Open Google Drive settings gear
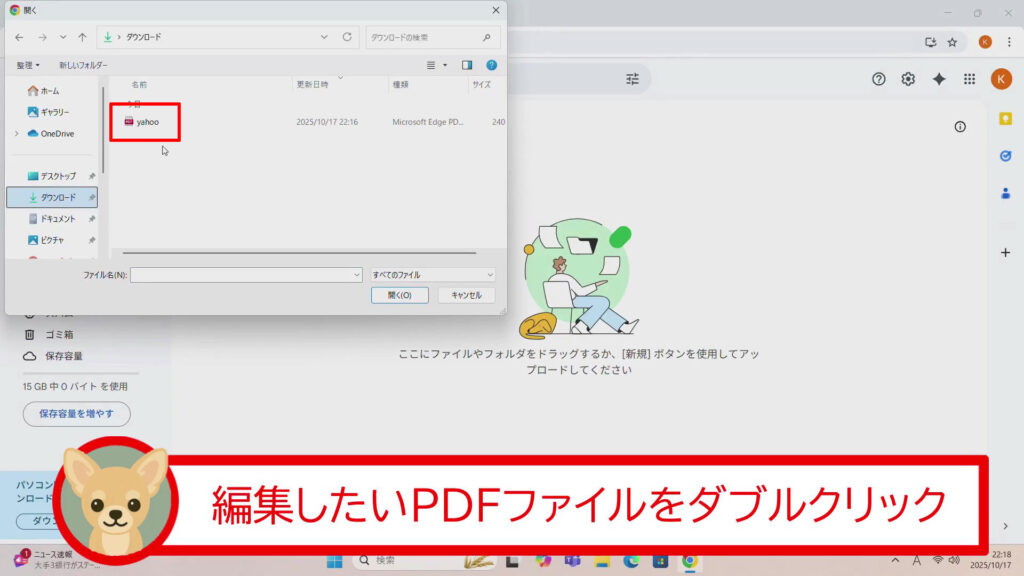The height and width of the screenshot is (576, 1024). point(908,79)
